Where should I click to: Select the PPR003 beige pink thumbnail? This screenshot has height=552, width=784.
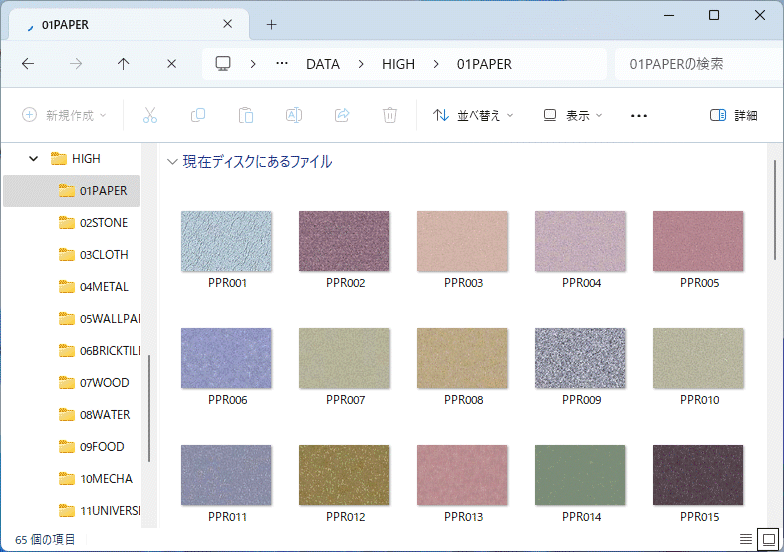point(462,242)
